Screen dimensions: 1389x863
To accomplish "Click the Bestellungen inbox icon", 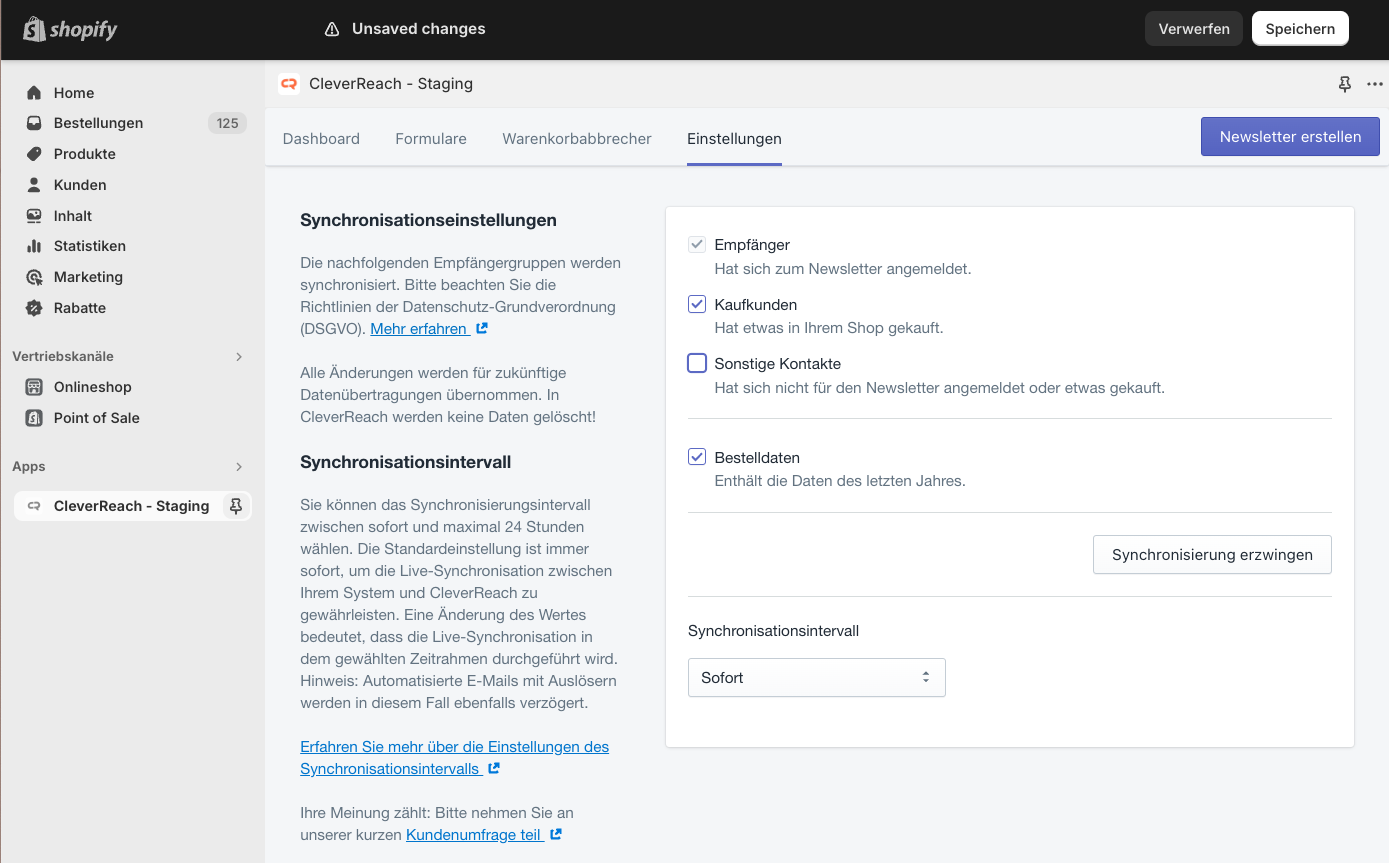I will click(x=34, y=123).
